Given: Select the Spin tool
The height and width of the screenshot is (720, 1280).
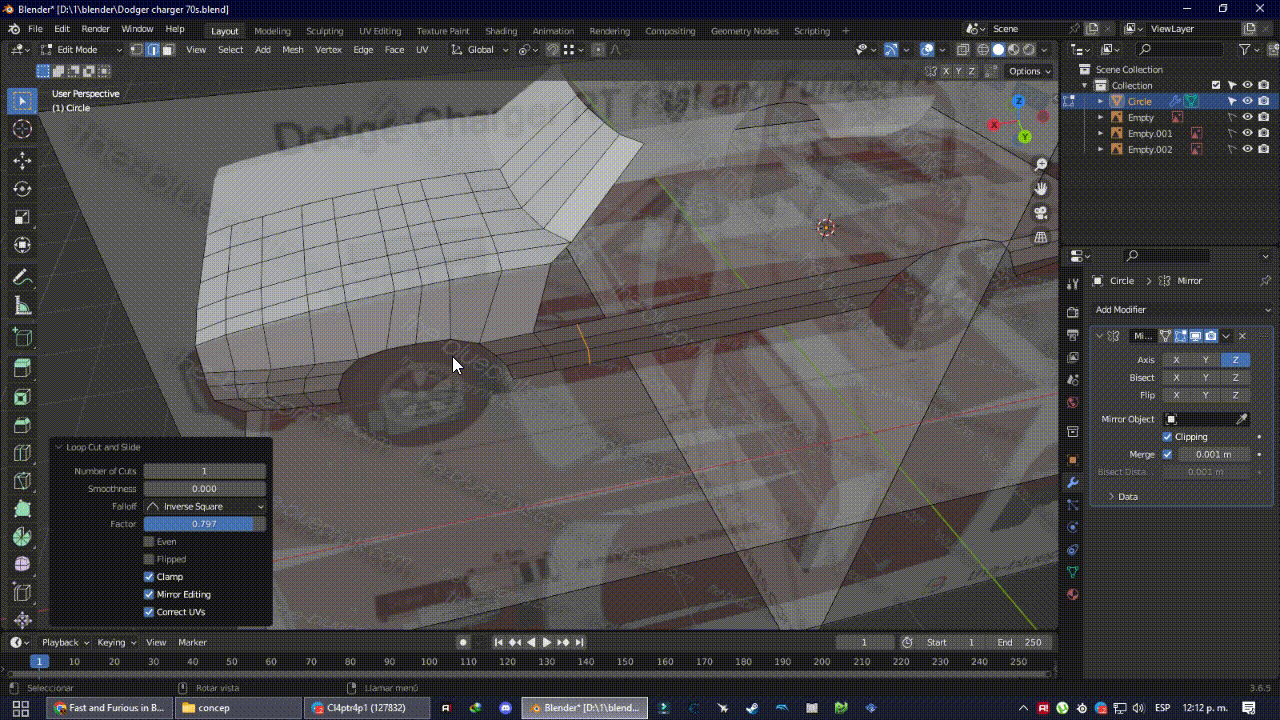Looking at the screenshot, I should coord(22,537).
